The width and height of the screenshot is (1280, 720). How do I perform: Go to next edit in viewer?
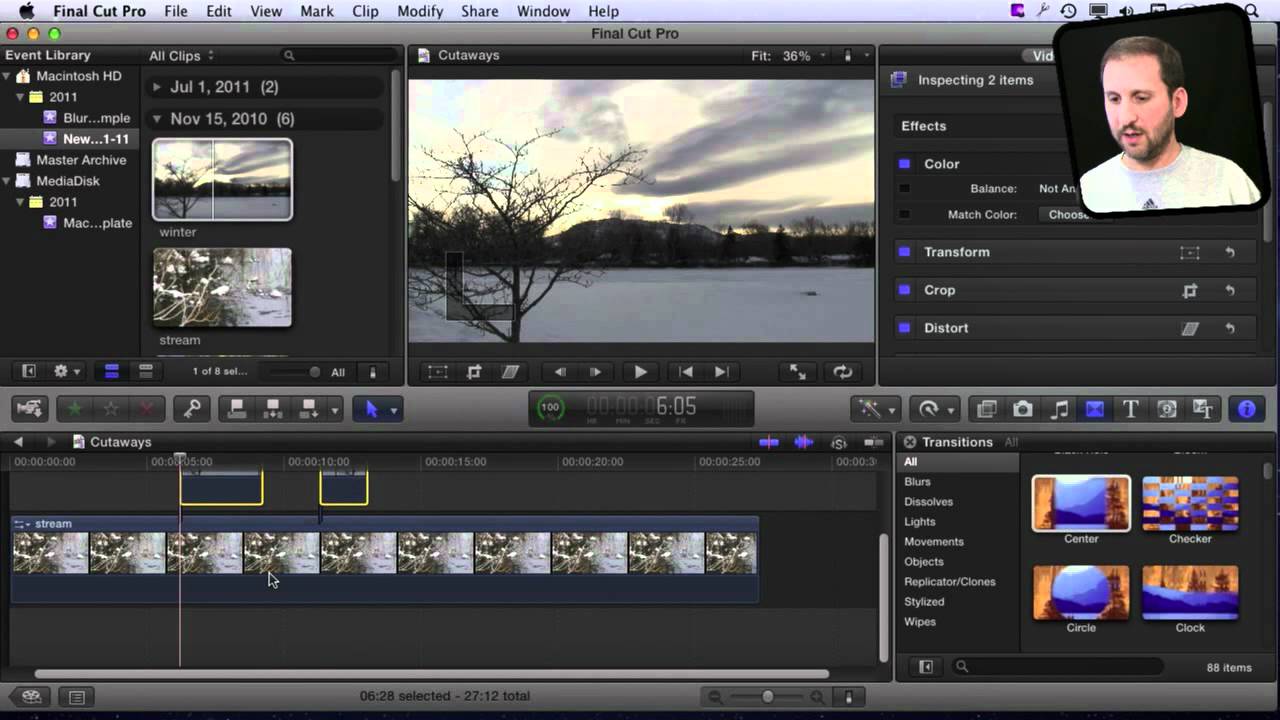[722, 372]
